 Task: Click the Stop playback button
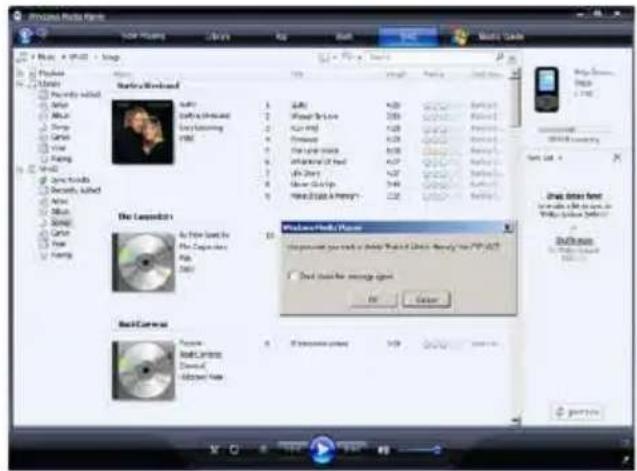pyautogui.click(x=263, y=449)
